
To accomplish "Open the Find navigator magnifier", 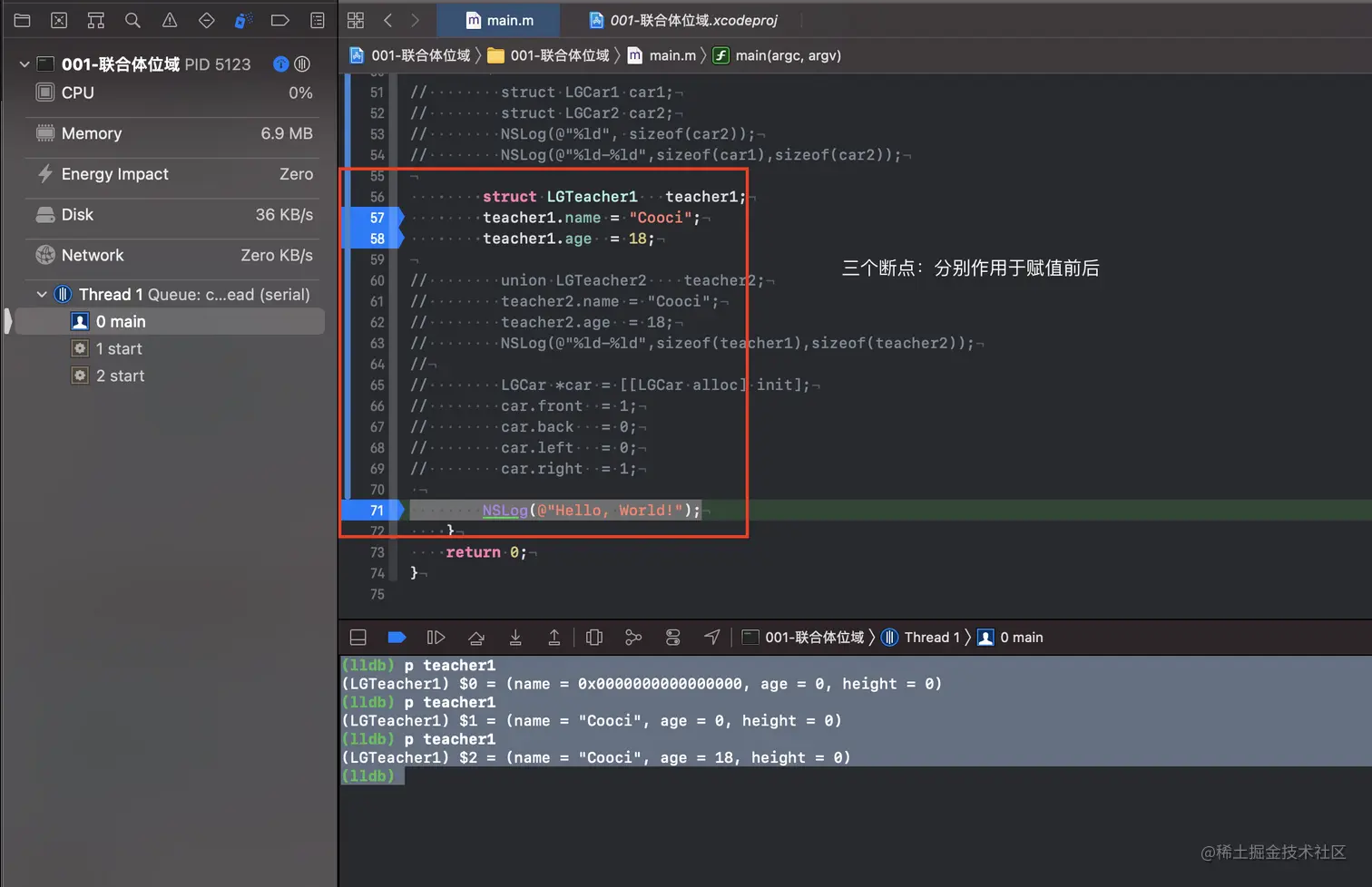I will tap(132, 20).
